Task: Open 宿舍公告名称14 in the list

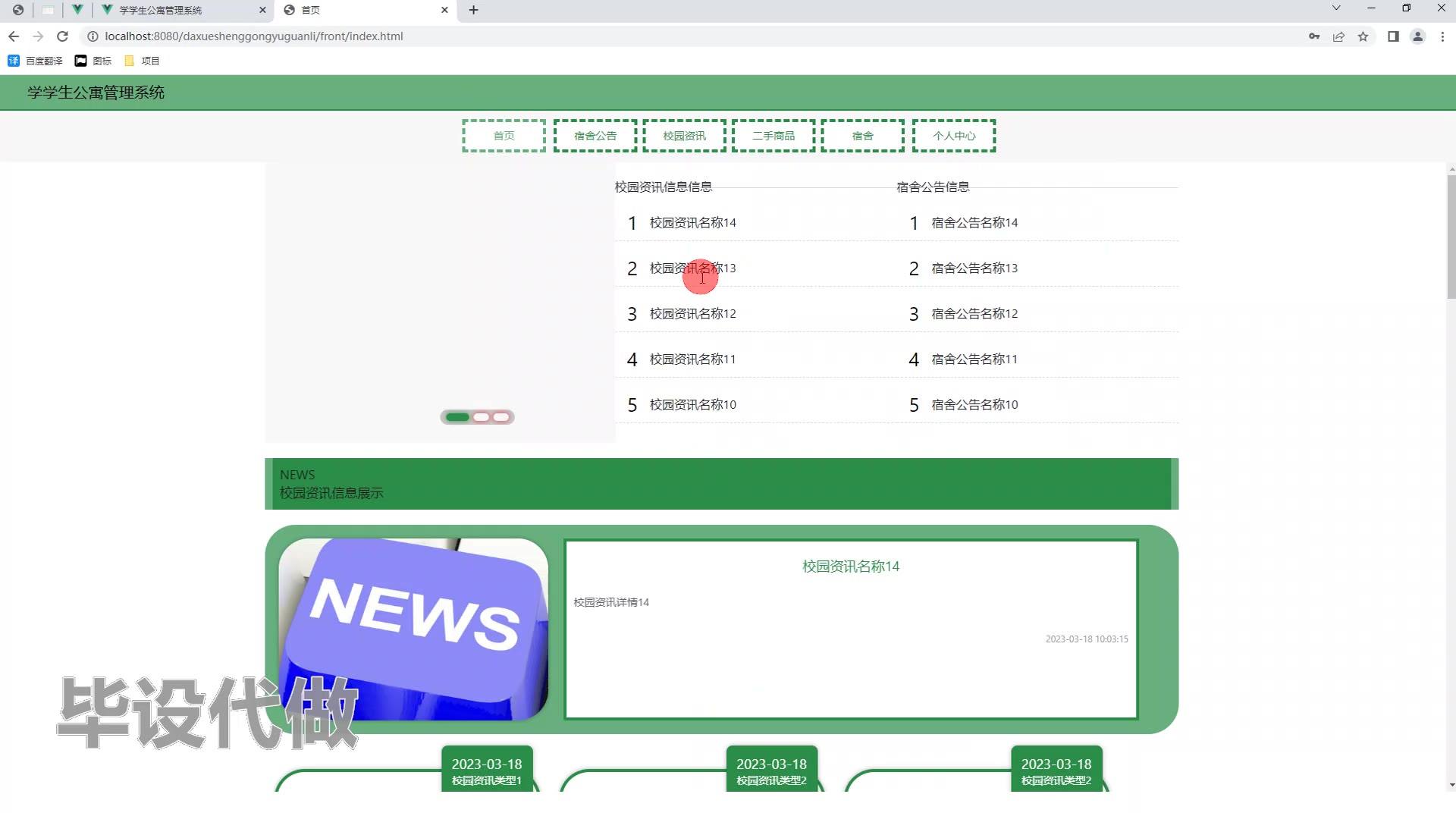Action: point(974,223)
